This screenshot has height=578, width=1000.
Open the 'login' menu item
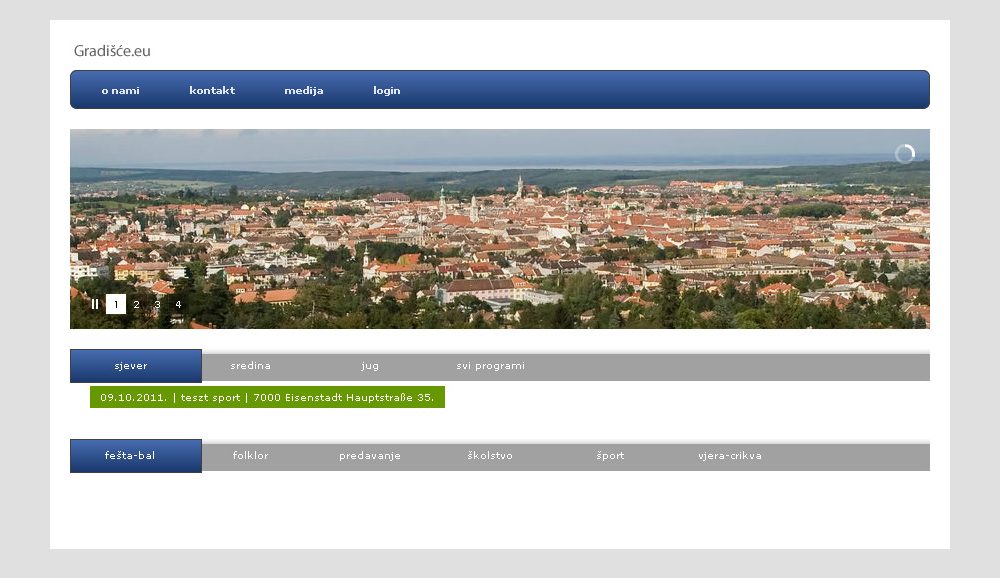click(386, 91)
